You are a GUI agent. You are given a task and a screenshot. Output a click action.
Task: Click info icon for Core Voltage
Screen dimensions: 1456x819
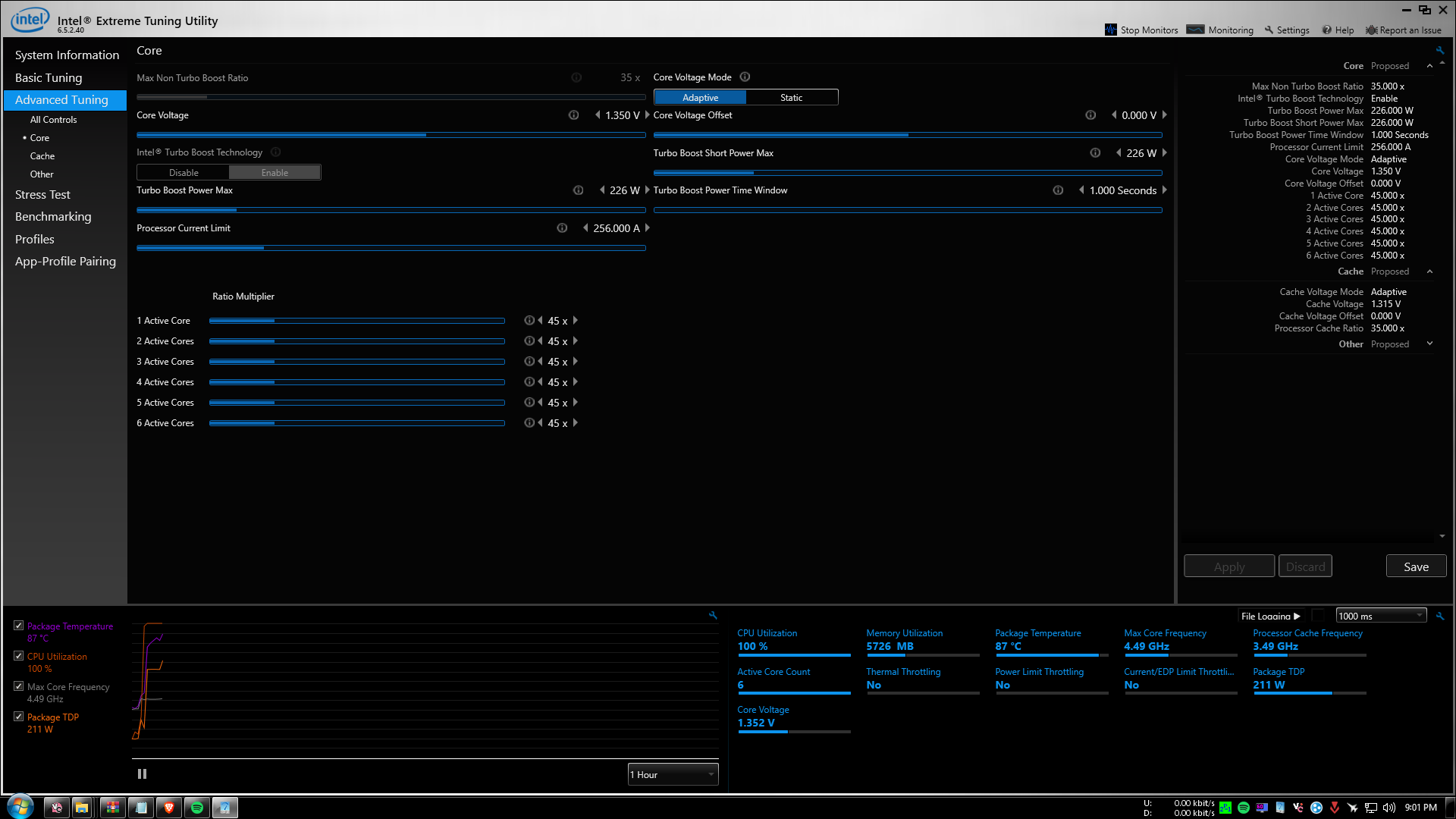tap(573, 115)
